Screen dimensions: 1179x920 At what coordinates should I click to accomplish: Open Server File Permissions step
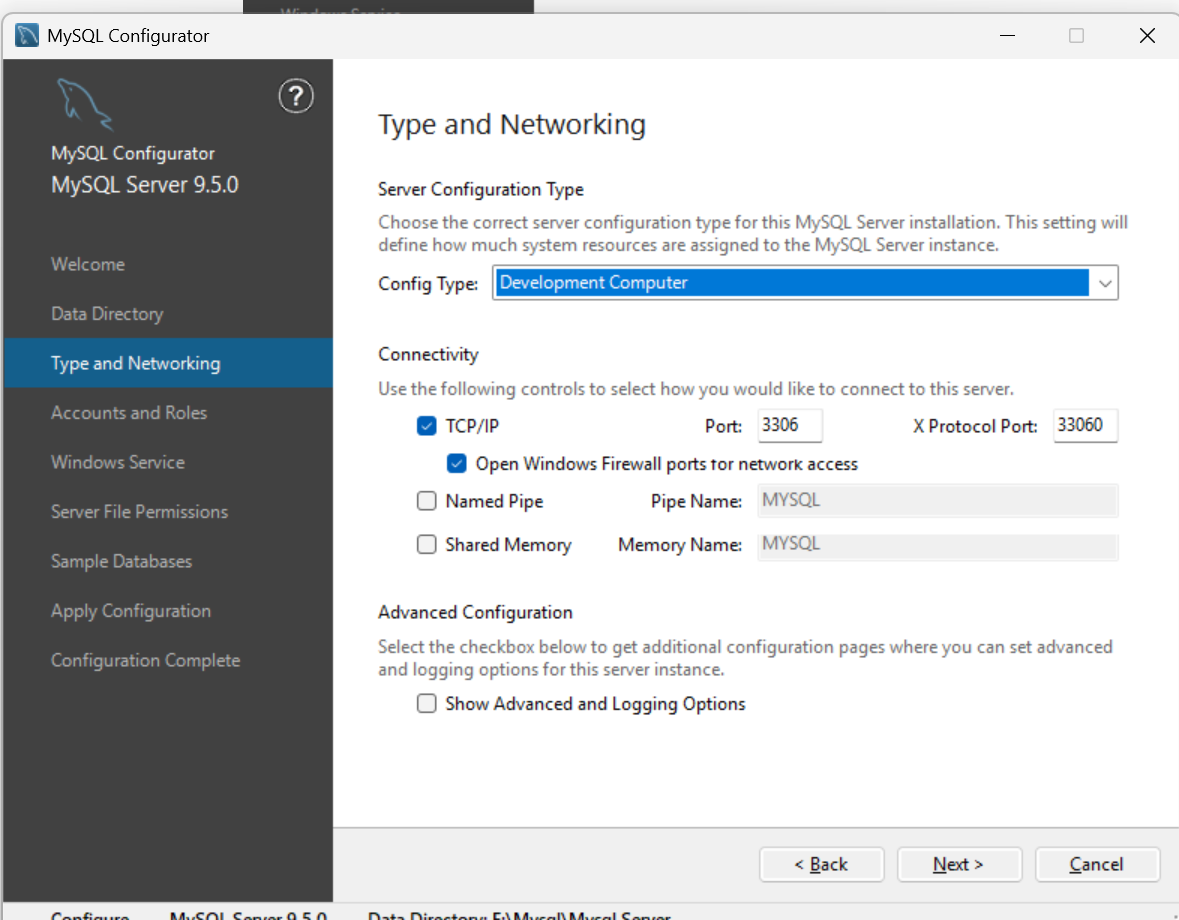[139, 512]
